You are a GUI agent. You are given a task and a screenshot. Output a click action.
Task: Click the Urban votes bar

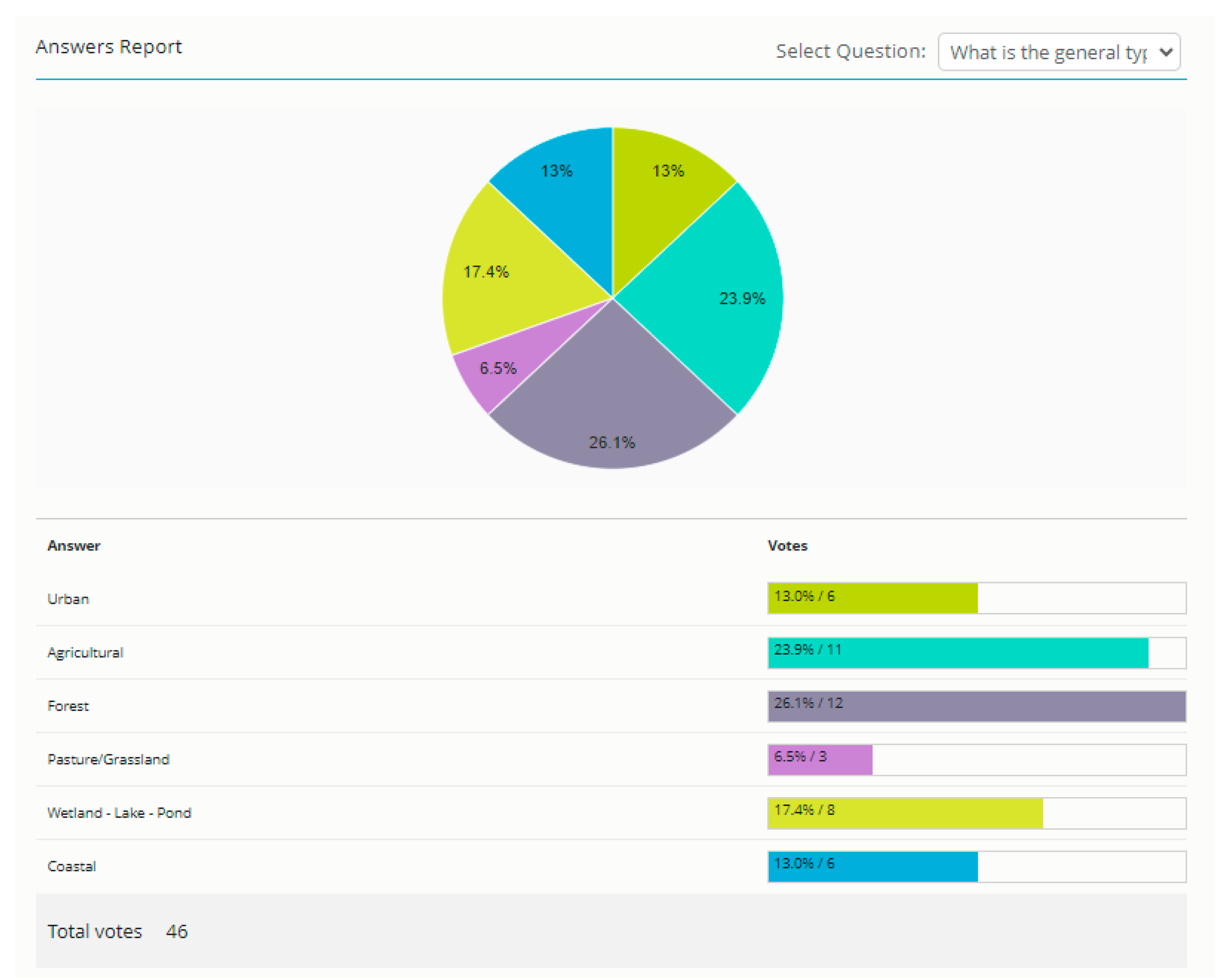click(873, 598)
